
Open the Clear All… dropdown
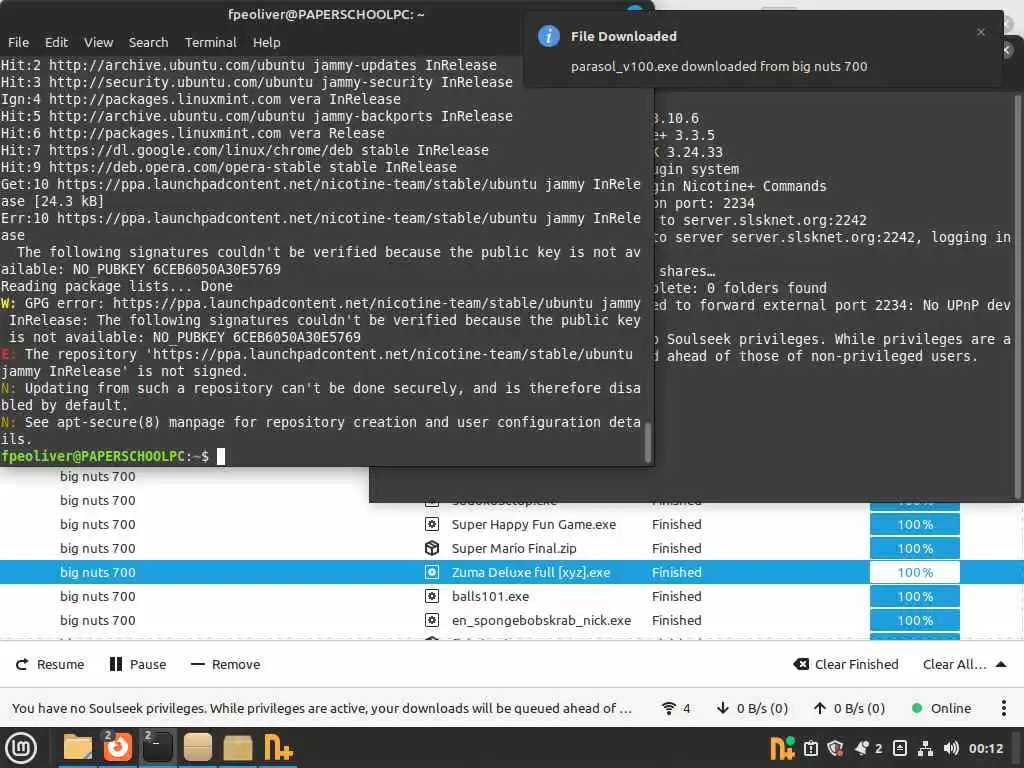click(x=954, y=664)
